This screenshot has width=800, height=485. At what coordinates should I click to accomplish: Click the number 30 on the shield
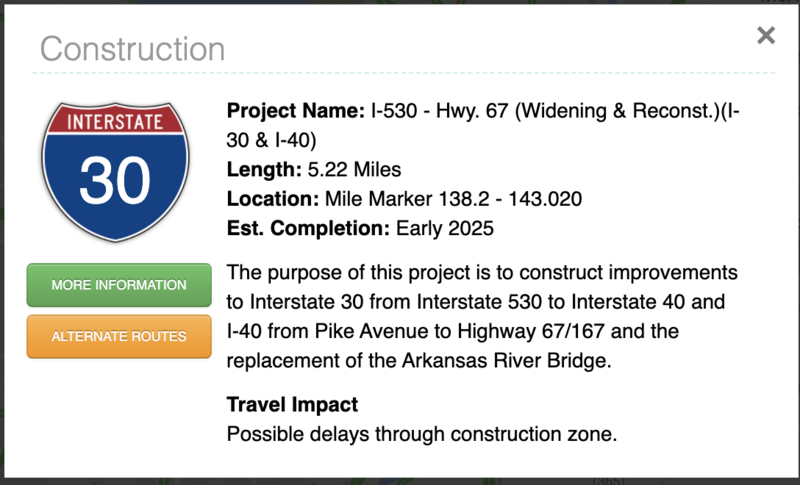115,180
